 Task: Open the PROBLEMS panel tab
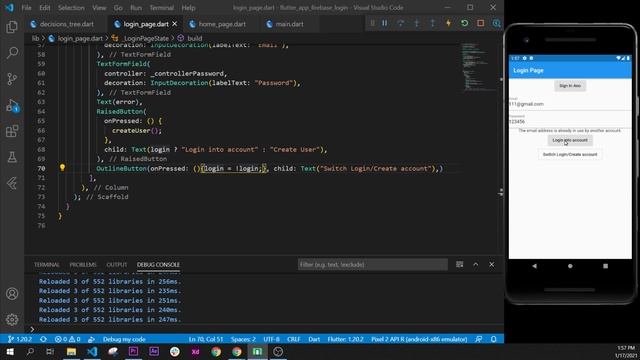[83, 264]
